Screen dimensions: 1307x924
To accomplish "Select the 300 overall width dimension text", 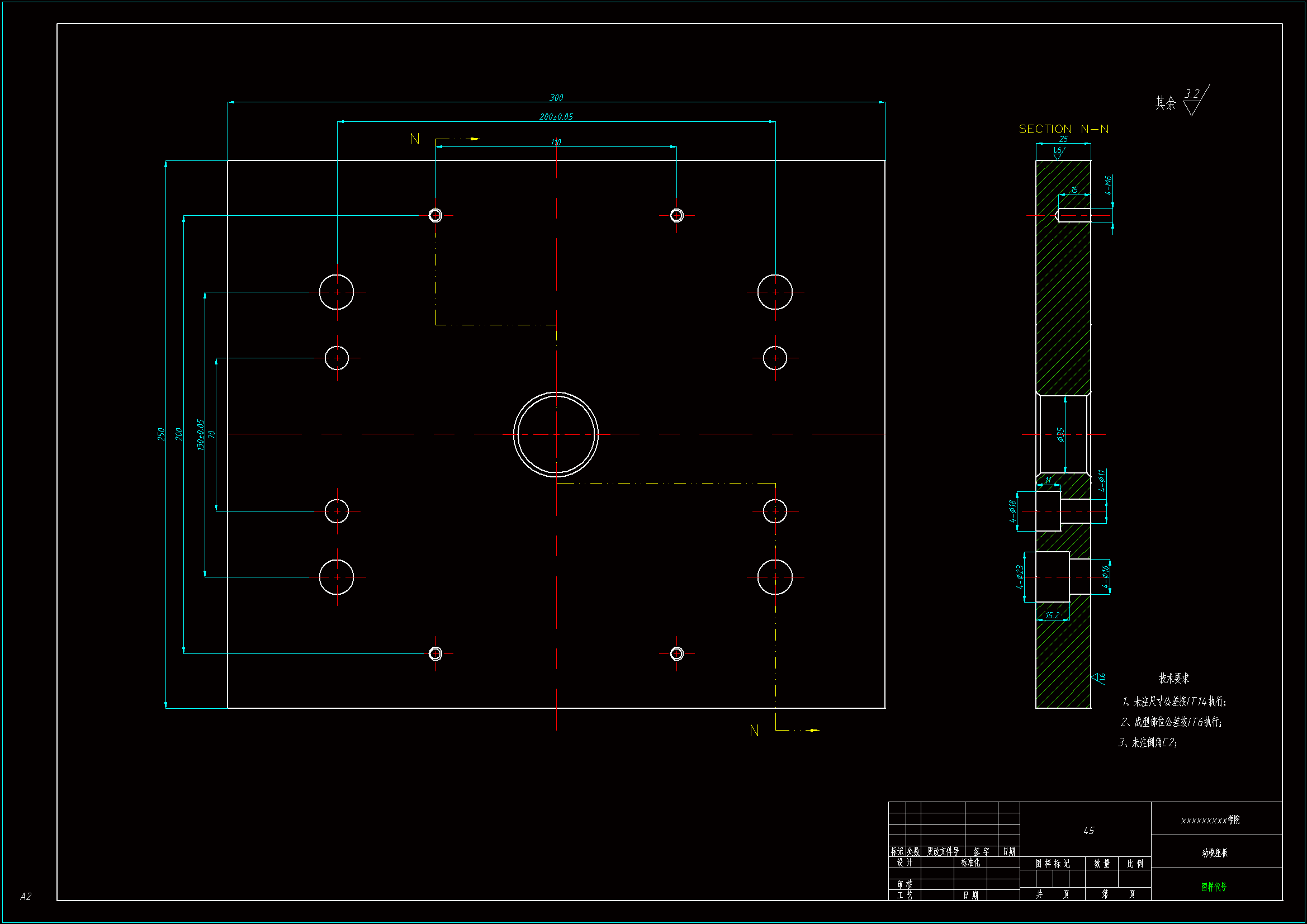I will pos(556,98).
